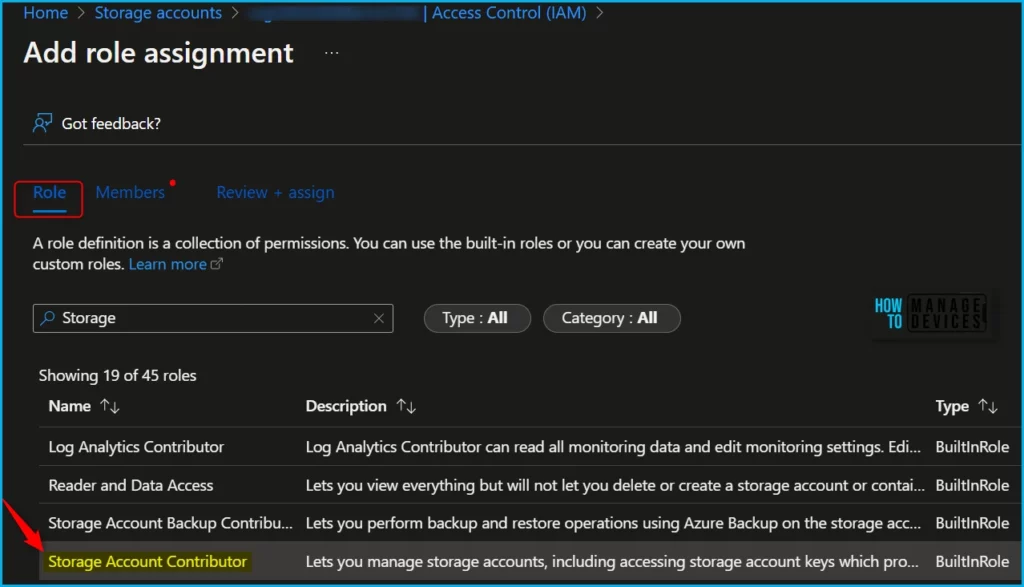Open the Learn more link
1024x587 pixels.
click(x=167, y=264)
